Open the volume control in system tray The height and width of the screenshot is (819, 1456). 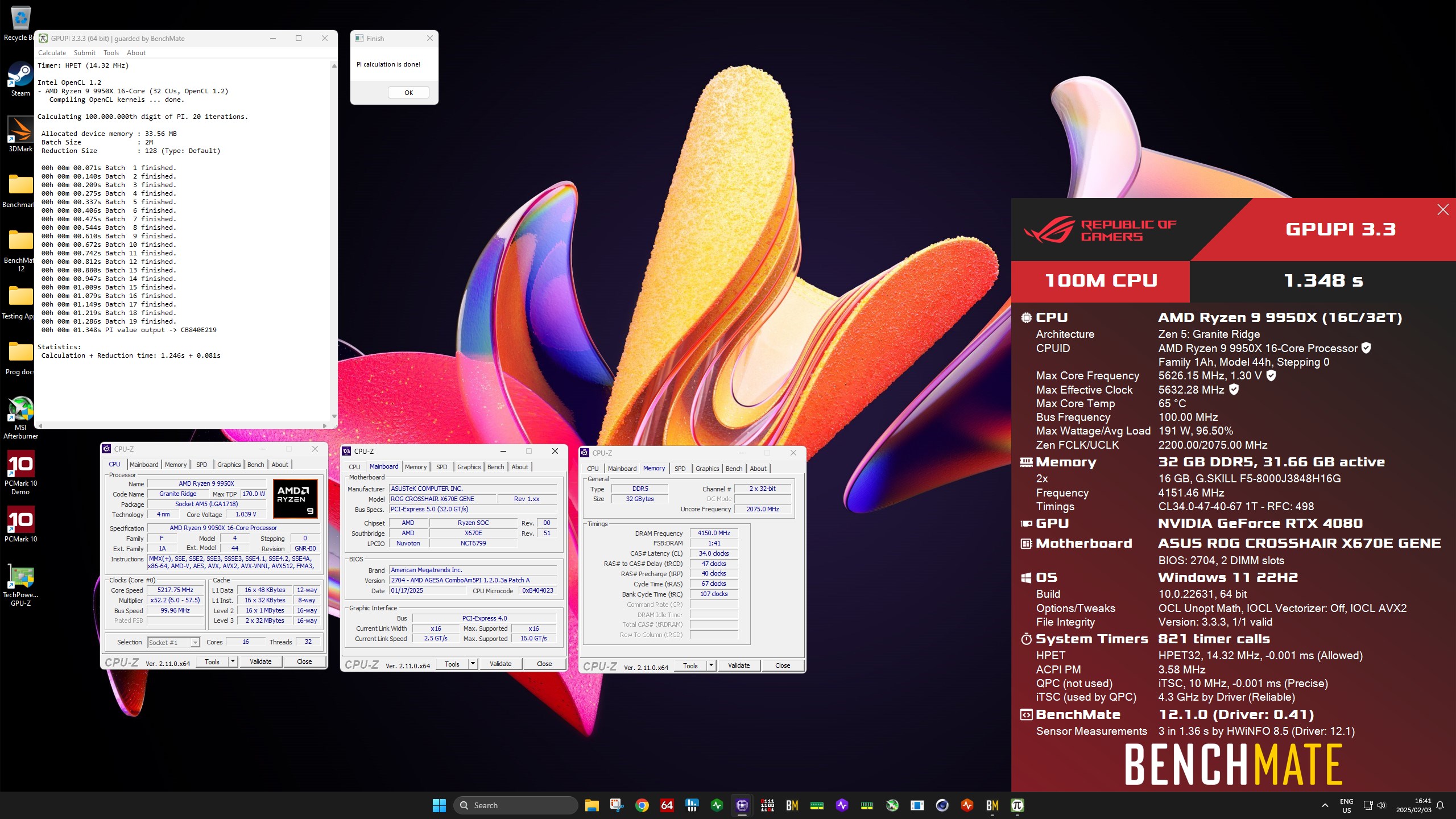click(1381, 805)
